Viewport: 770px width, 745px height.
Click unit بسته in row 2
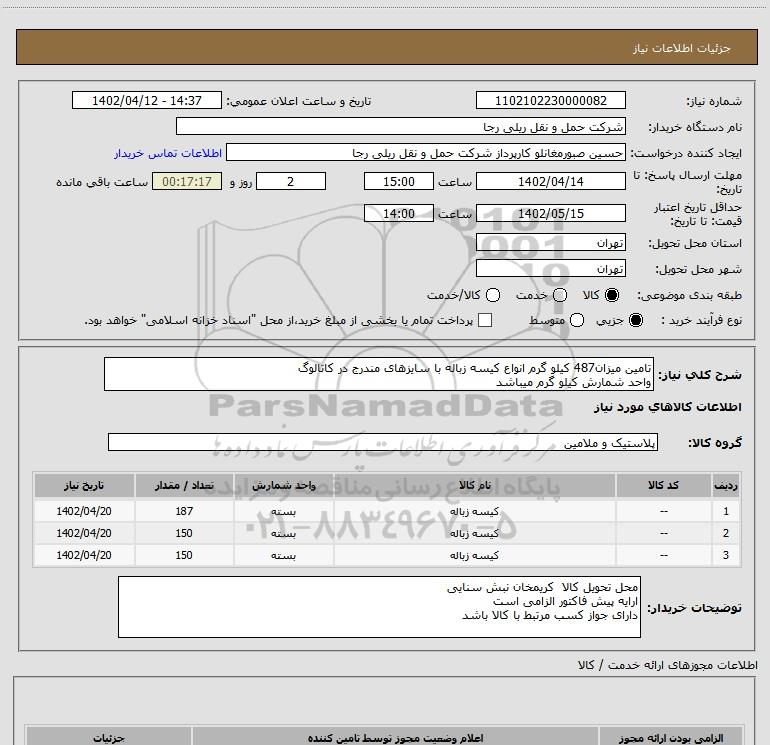[284, 533]
